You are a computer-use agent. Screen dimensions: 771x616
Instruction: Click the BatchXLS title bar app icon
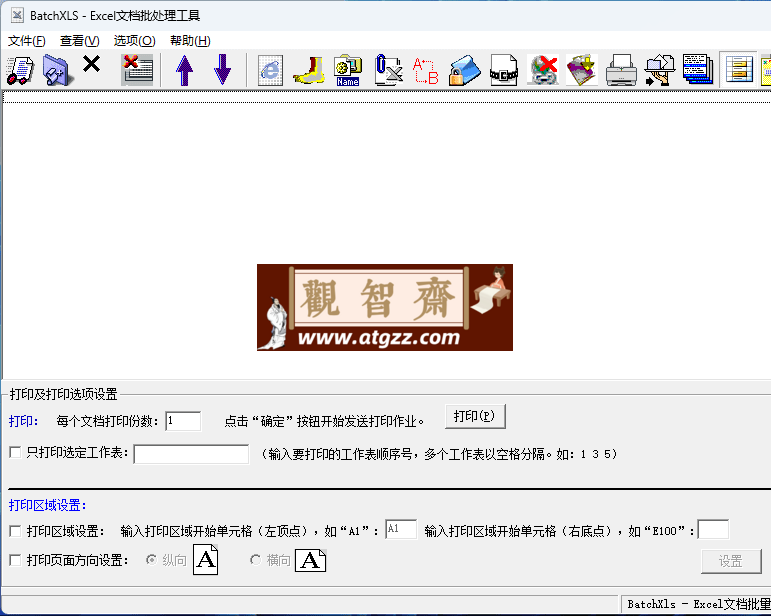click(17, 15)
